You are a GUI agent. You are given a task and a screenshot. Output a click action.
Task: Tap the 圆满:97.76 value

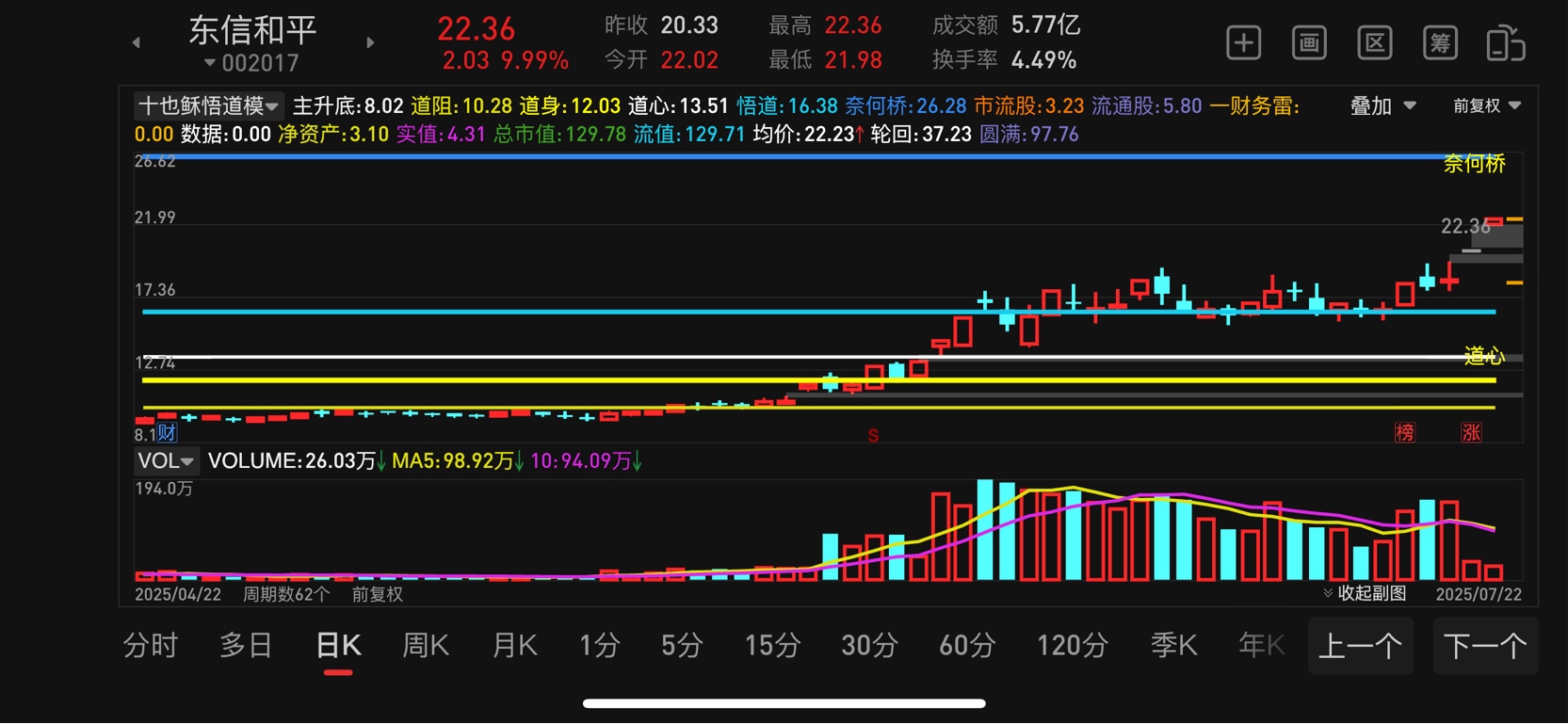click(1028, 135)
